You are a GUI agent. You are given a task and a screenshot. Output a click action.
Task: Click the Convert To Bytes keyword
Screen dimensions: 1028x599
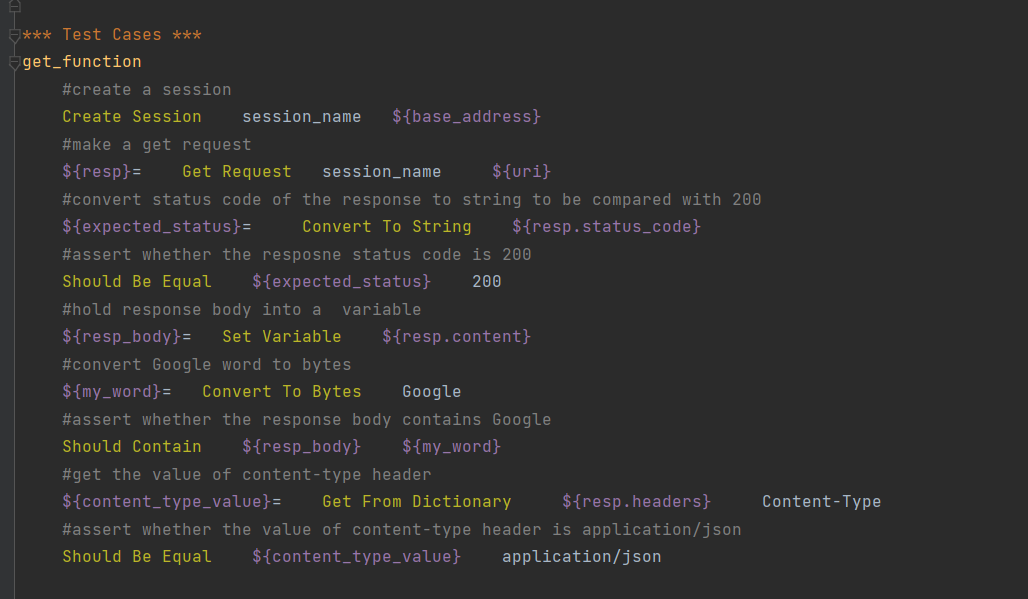(281, 392)
